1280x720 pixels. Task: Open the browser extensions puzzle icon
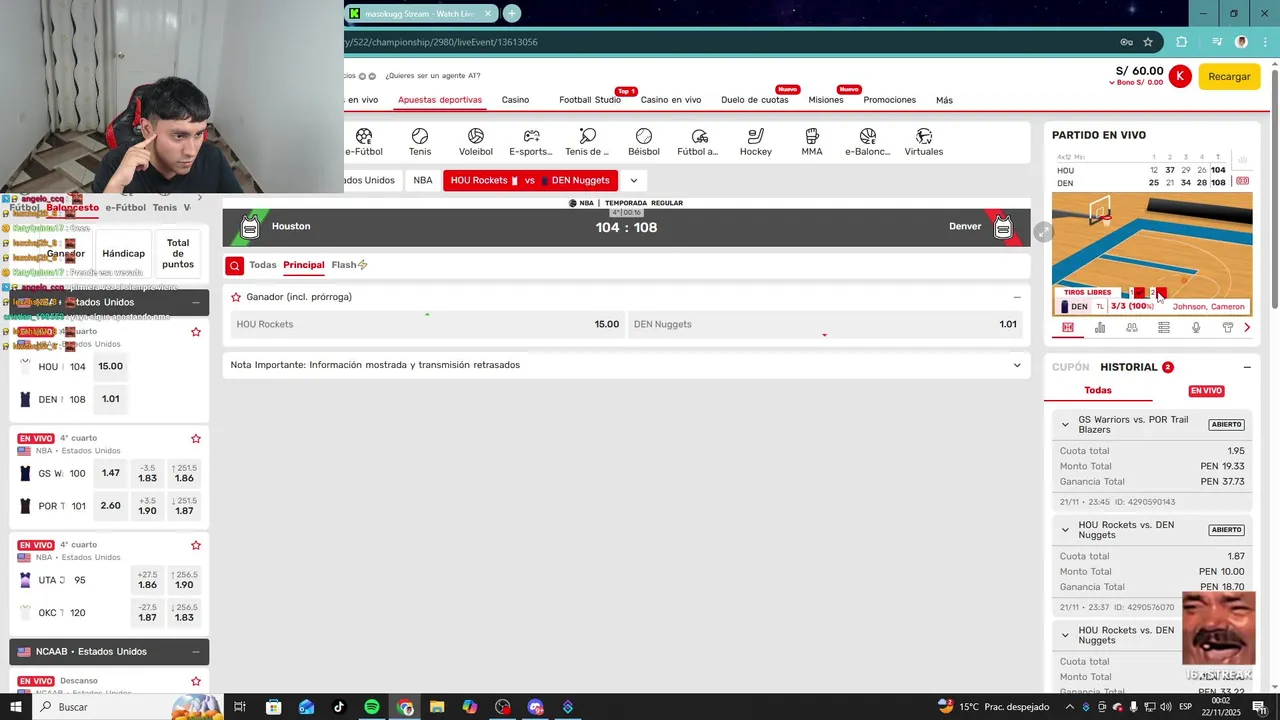[x=1181, y=42]
